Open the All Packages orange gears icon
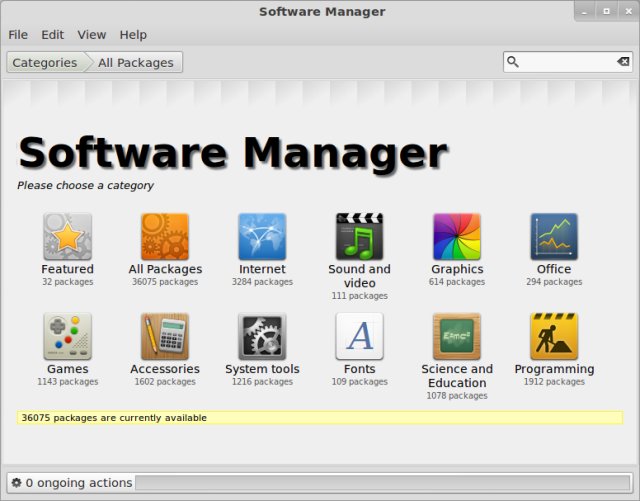 coord(165,236)
